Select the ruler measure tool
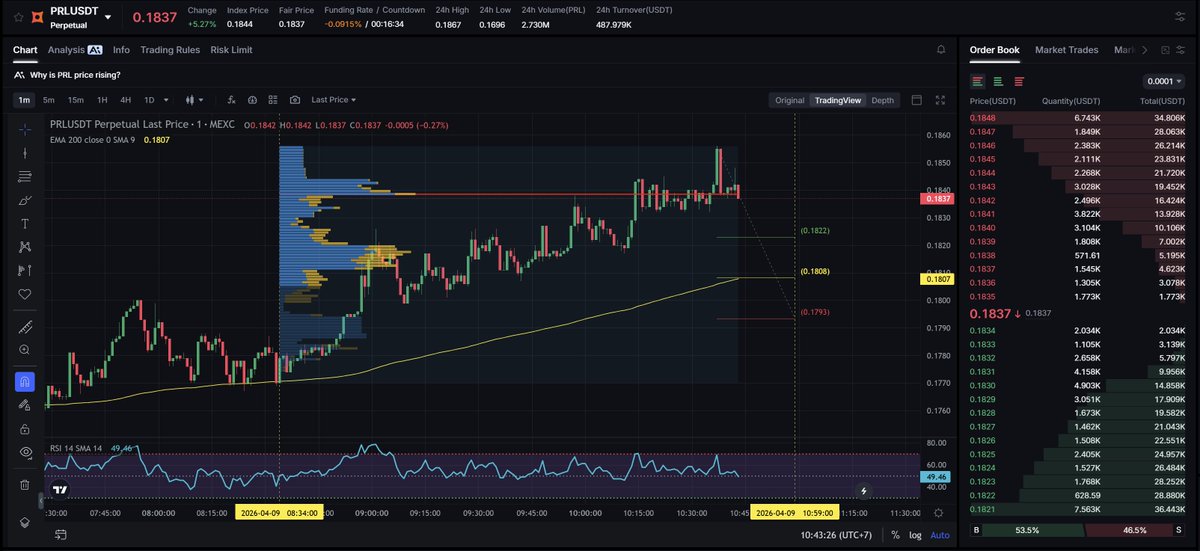Image resolution: width=1200 pixels, height=551 pixels. pos(25,327)
